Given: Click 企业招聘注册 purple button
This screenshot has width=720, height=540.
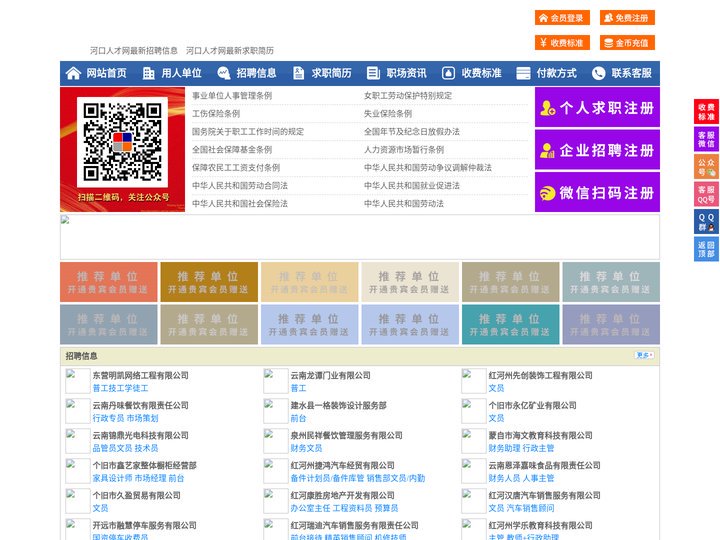Looking at the screenshot, I should [x=597, y=150].
